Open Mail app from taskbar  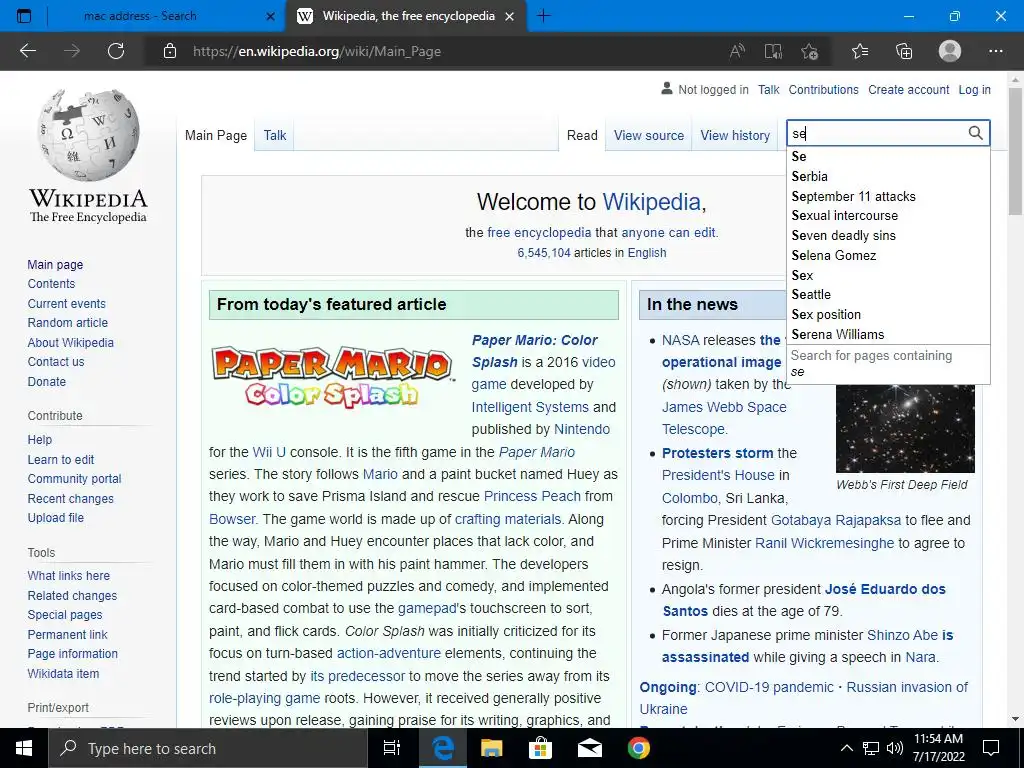tap(590, 748)
